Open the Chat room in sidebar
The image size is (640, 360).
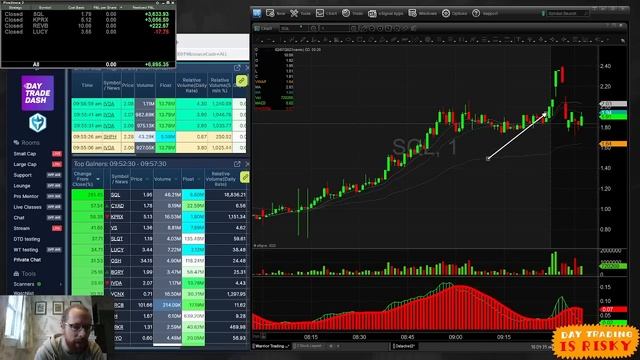(19, 218)
